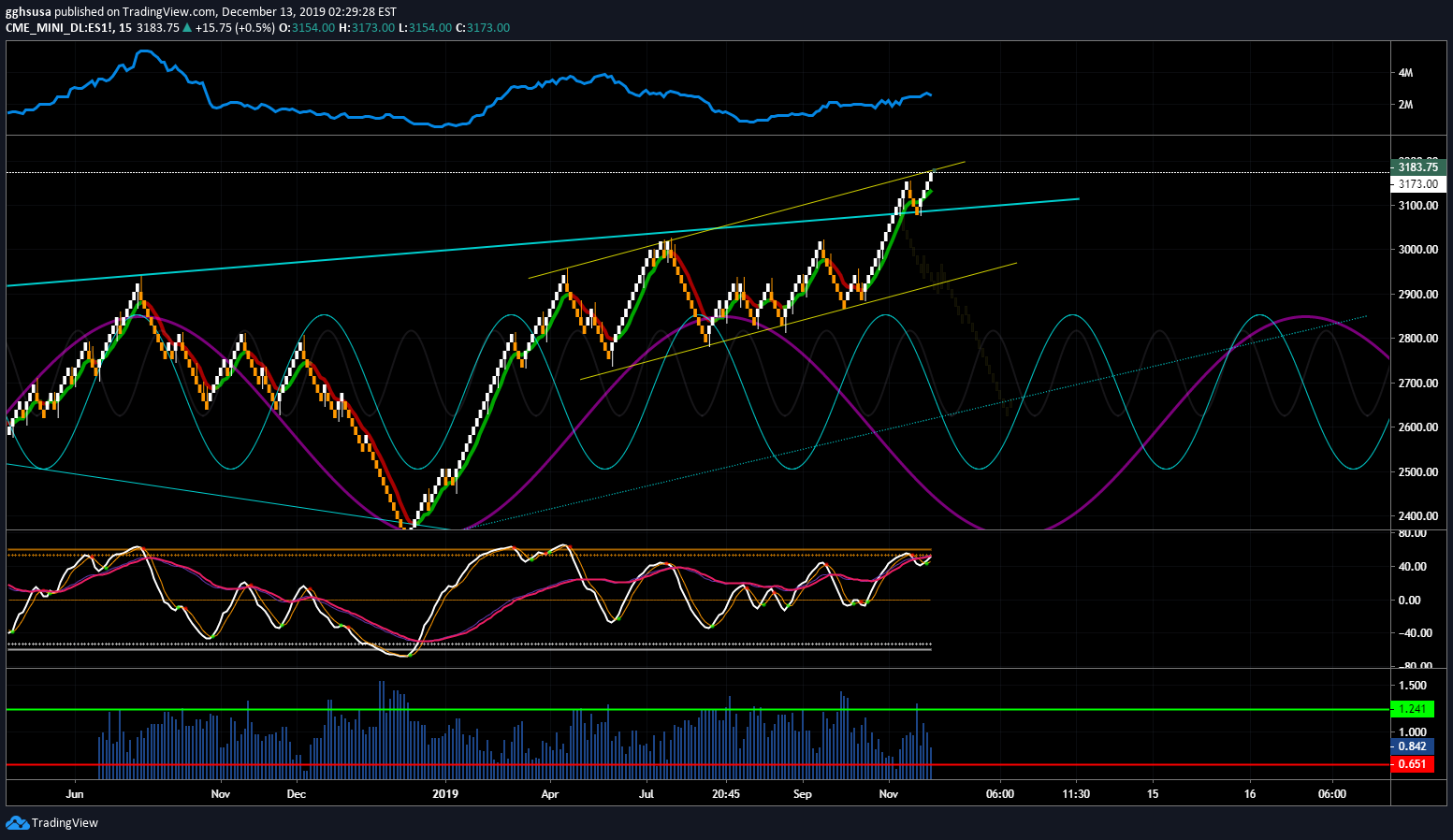The height and width of the screenshot is (840, 1453).
Task: Click the 3100.00 price axis label
Action: (x=1418, y=206)
